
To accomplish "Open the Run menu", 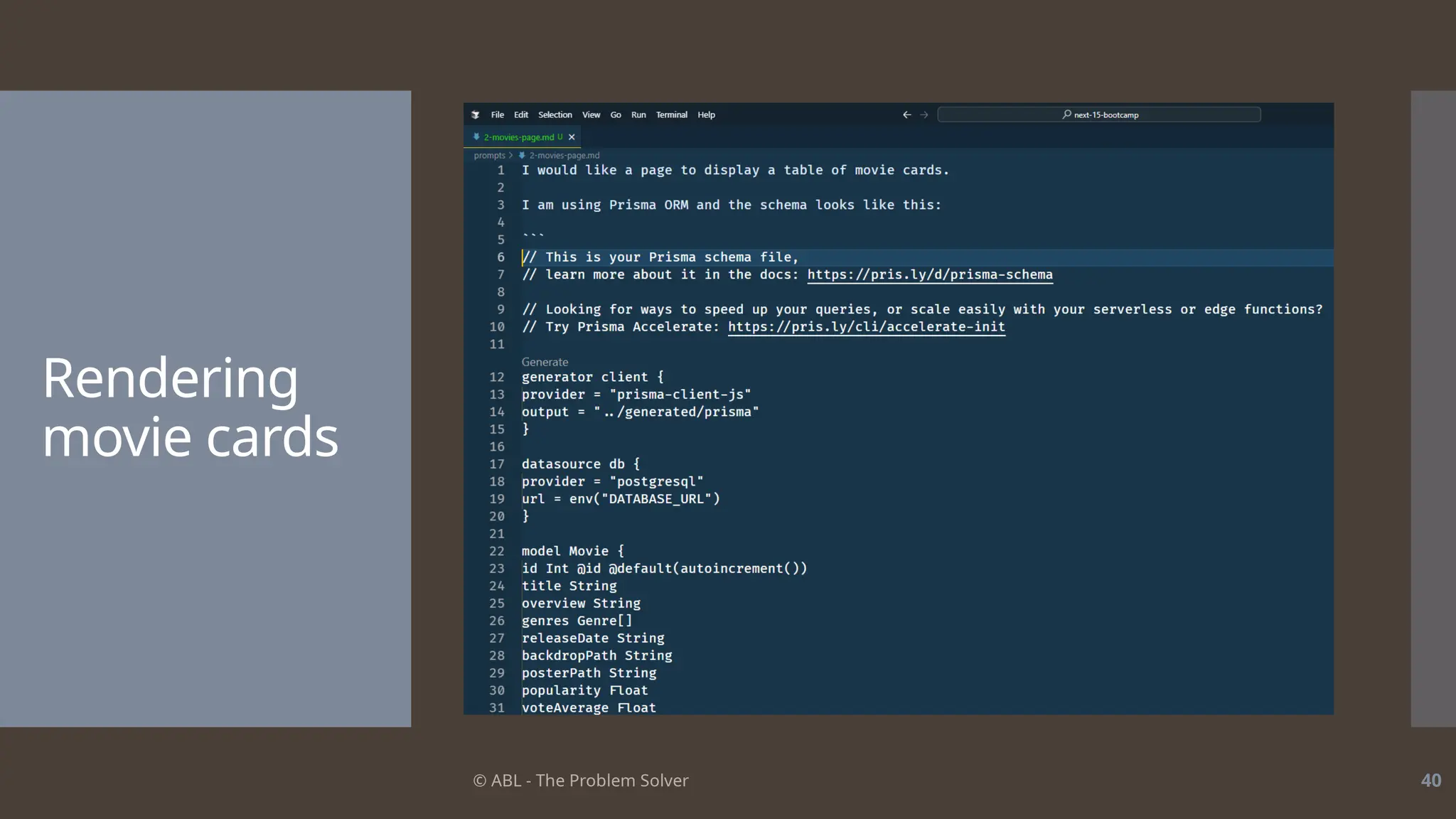I will tap(638, 114).
